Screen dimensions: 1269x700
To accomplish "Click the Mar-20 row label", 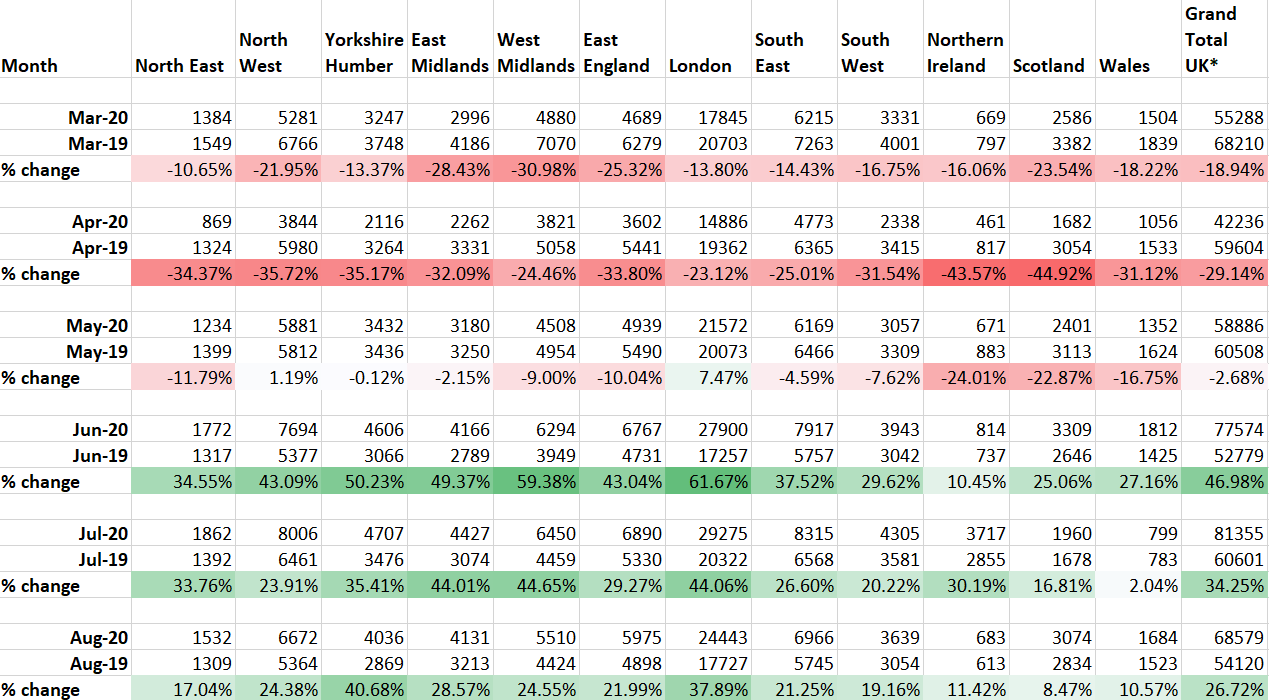I will (x=98, y=118).
